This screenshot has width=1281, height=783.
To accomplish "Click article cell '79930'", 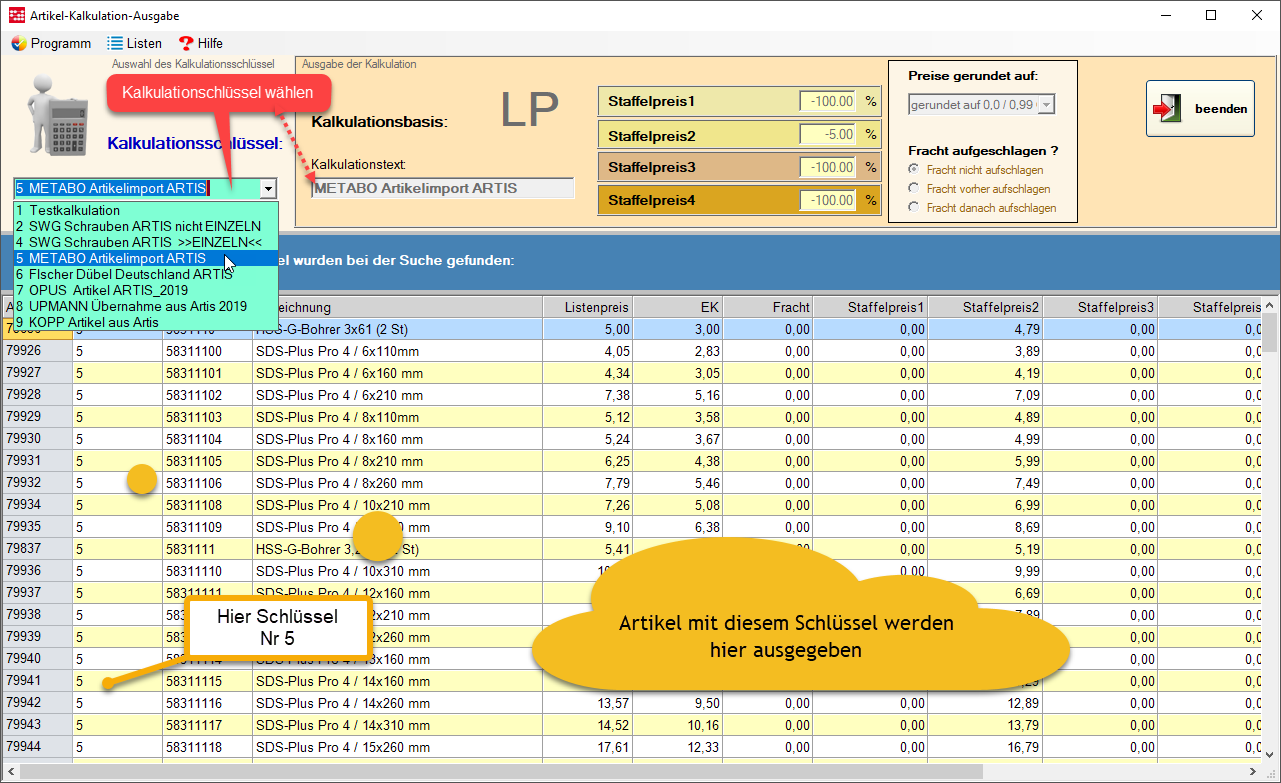I will [x=37, y=439].
